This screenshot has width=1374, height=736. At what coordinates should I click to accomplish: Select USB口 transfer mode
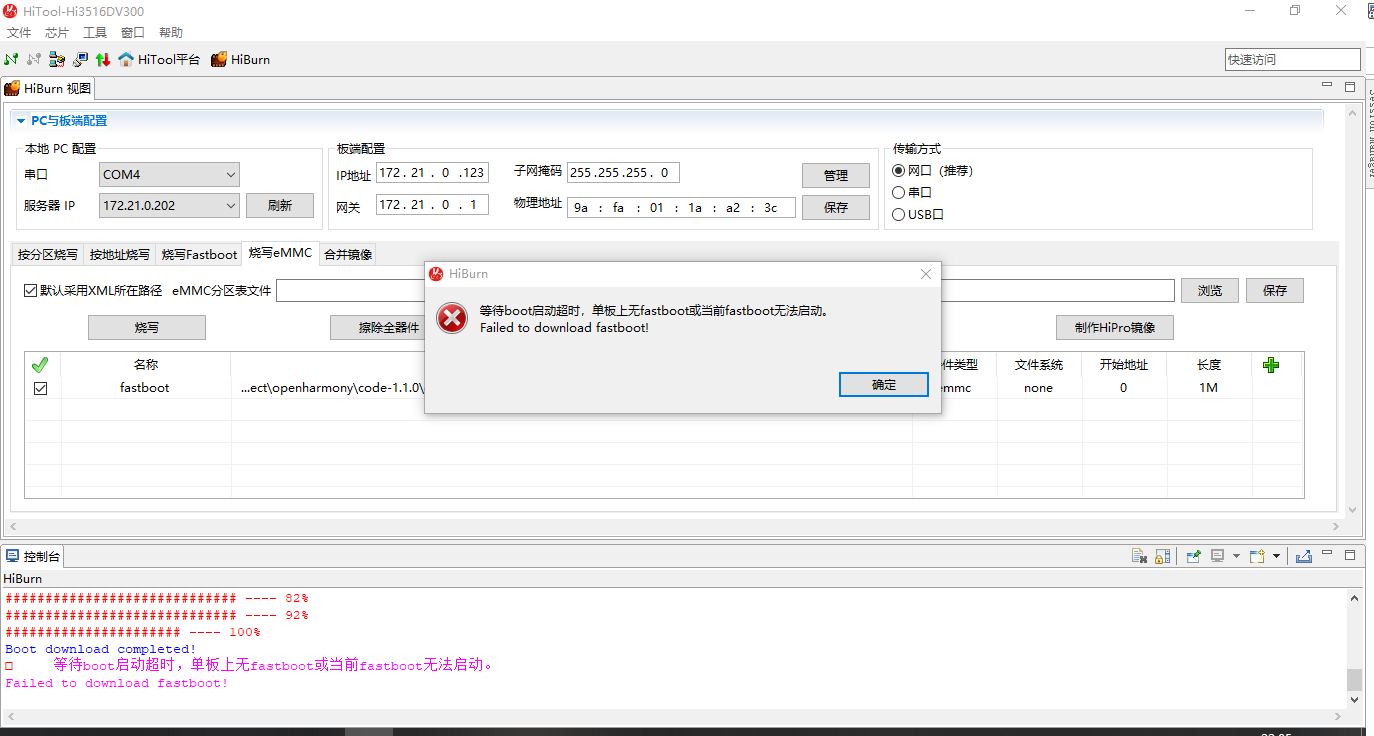pyautogui.click(x=918, y=214)
